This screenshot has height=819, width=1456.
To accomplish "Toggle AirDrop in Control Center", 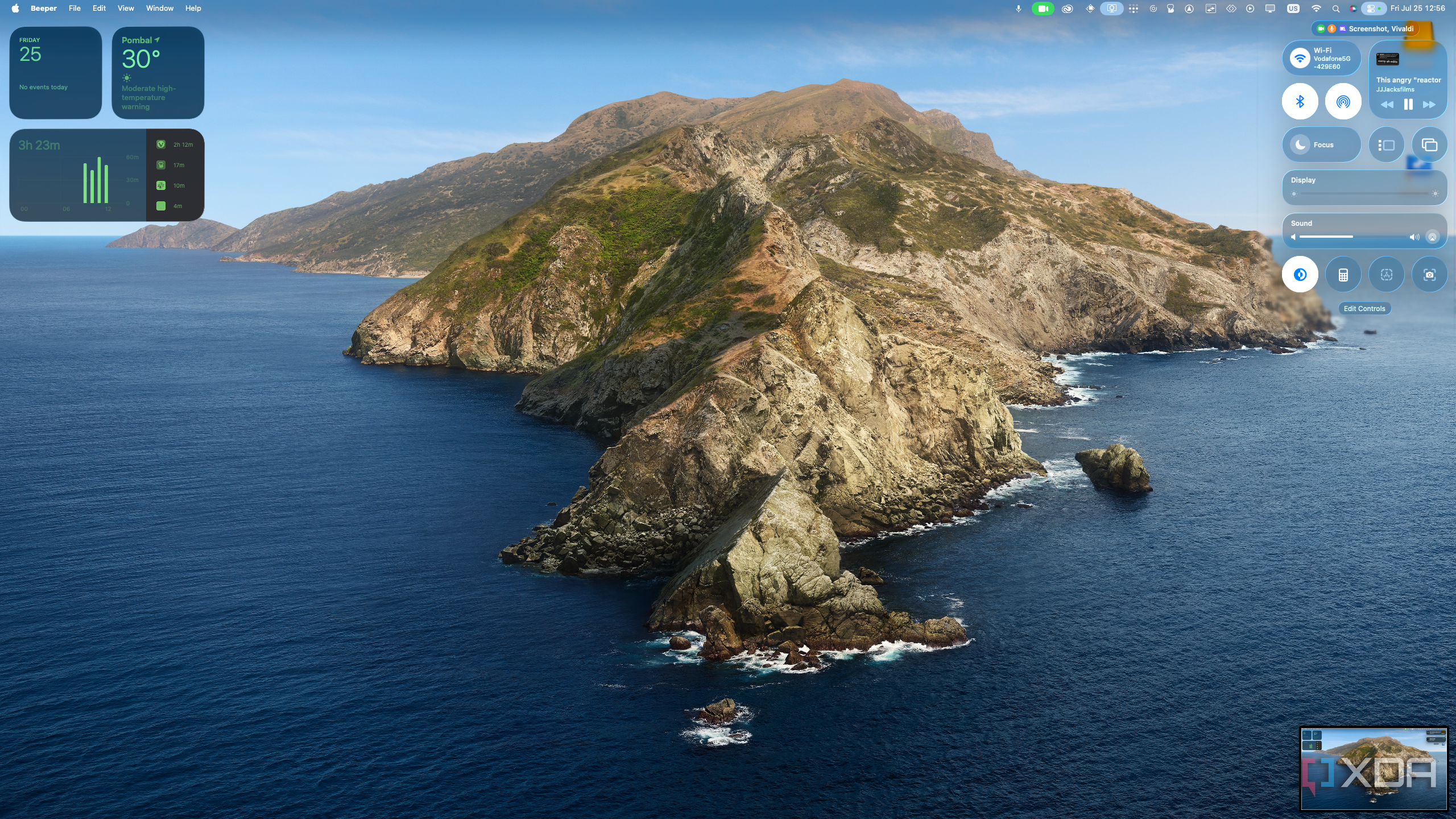I will (1343, 102).
